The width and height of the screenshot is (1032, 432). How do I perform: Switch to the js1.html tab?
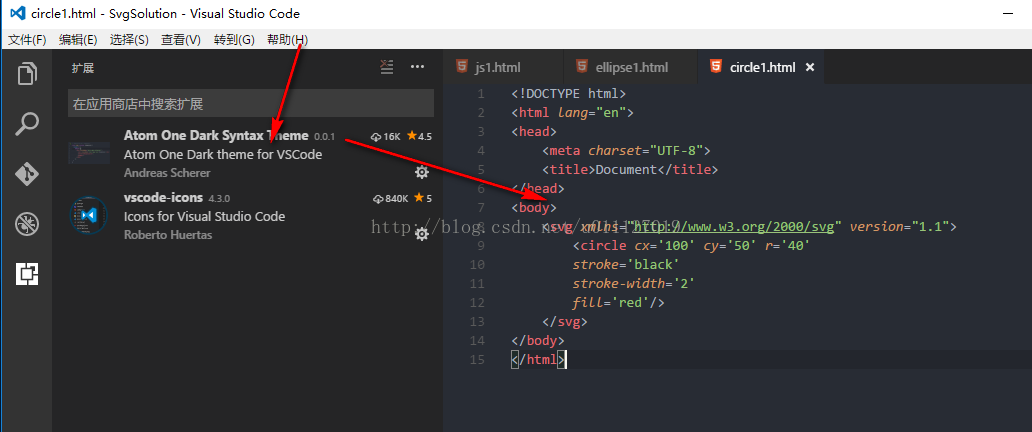[x=503, y=67]
